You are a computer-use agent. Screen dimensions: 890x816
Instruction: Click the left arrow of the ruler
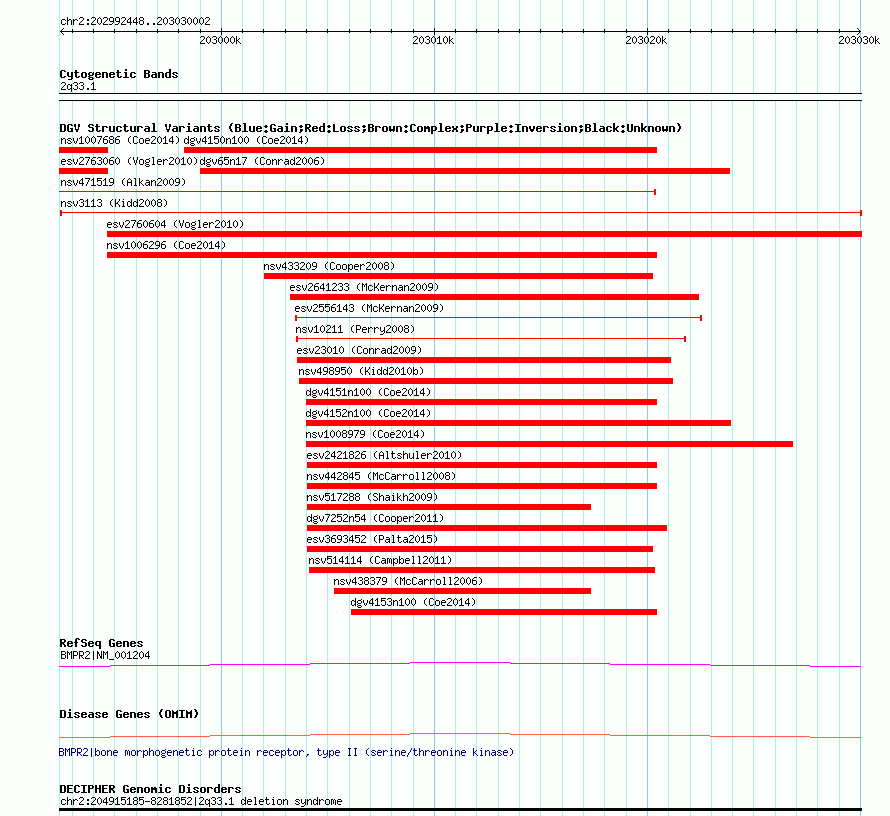pos(62,31)
